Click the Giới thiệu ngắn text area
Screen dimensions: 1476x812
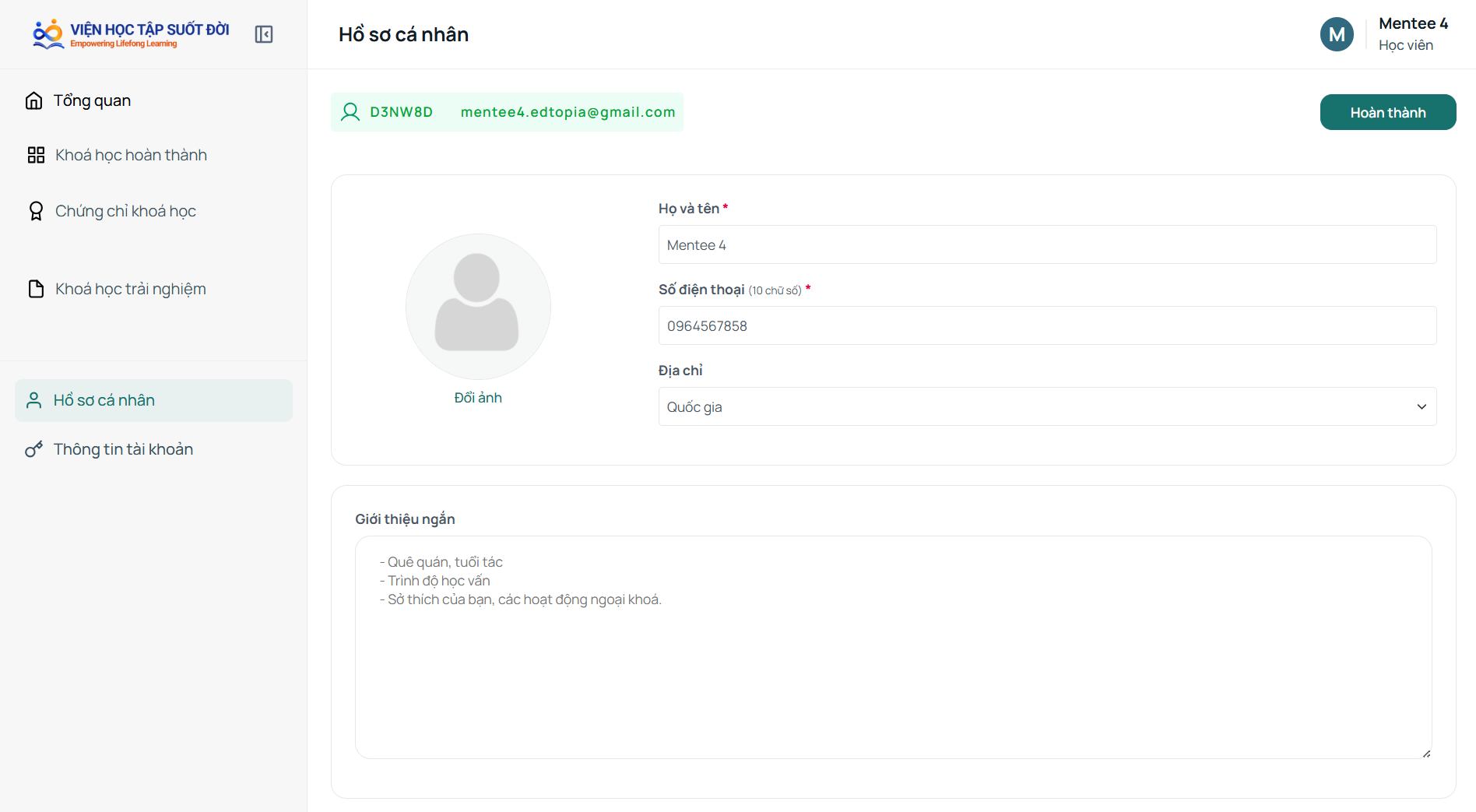point(893,647)
